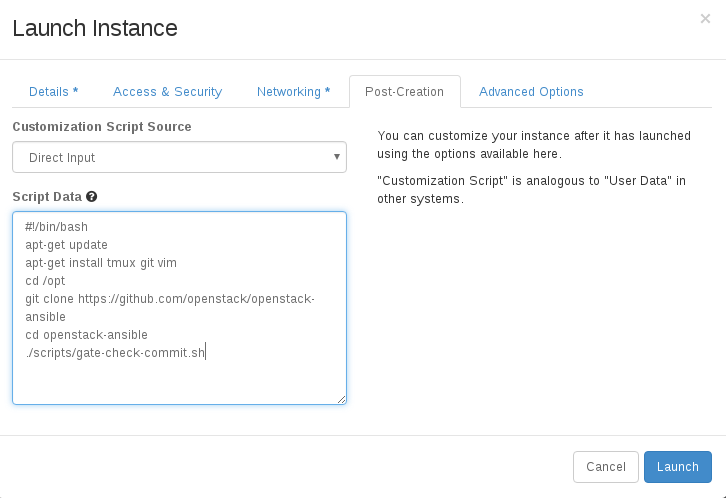Open the Access & Security tab
This screenshot has height=498, width=726.
coord(167,92)
